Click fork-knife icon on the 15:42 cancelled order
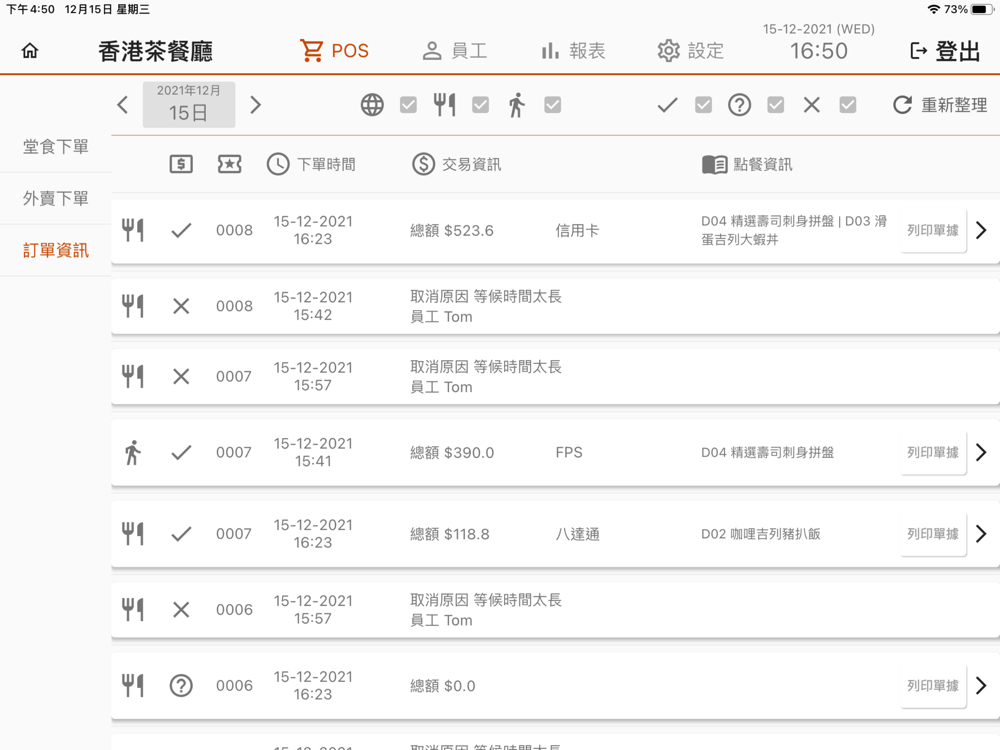The width and height of the screenshot is (1000, 750). pyautogui.click(x=133, y=306)
